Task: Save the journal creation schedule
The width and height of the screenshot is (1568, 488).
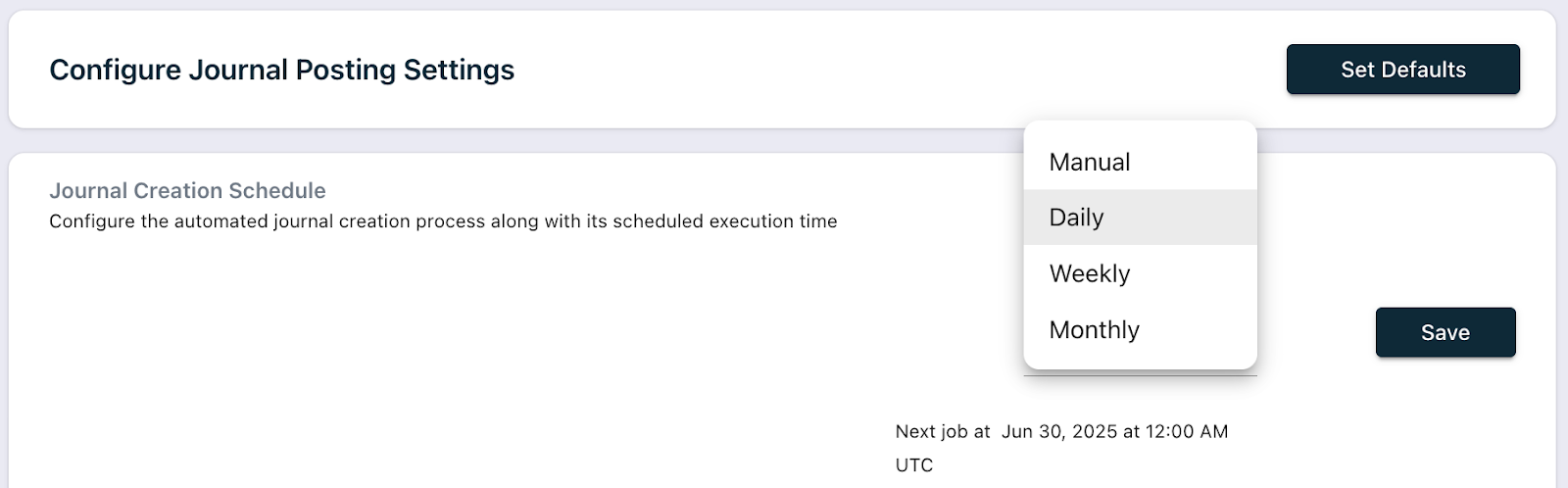Action: click(1445, 332)
